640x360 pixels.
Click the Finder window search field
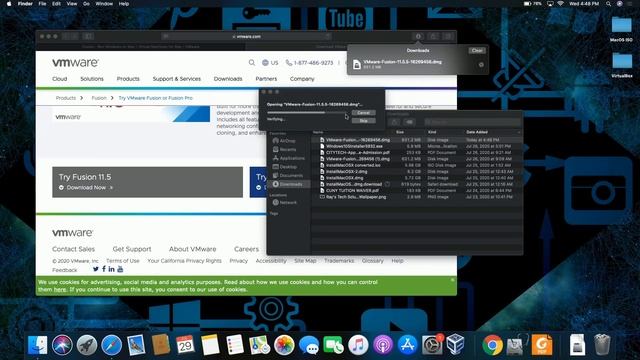472,122
